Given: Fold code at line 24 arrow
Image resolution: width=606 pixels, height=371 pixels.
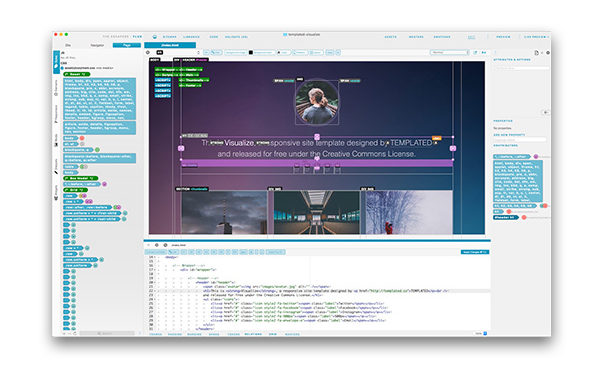Looking at the screenshot, I should pos(155,299).
